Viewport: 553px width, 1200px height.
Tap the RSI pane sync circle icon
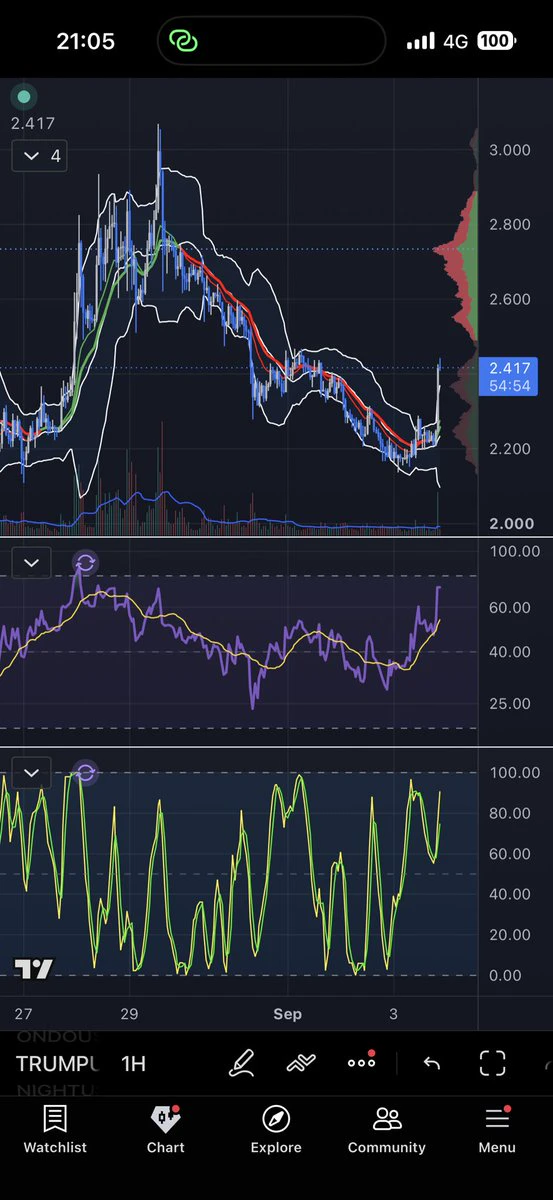(85, 563)
